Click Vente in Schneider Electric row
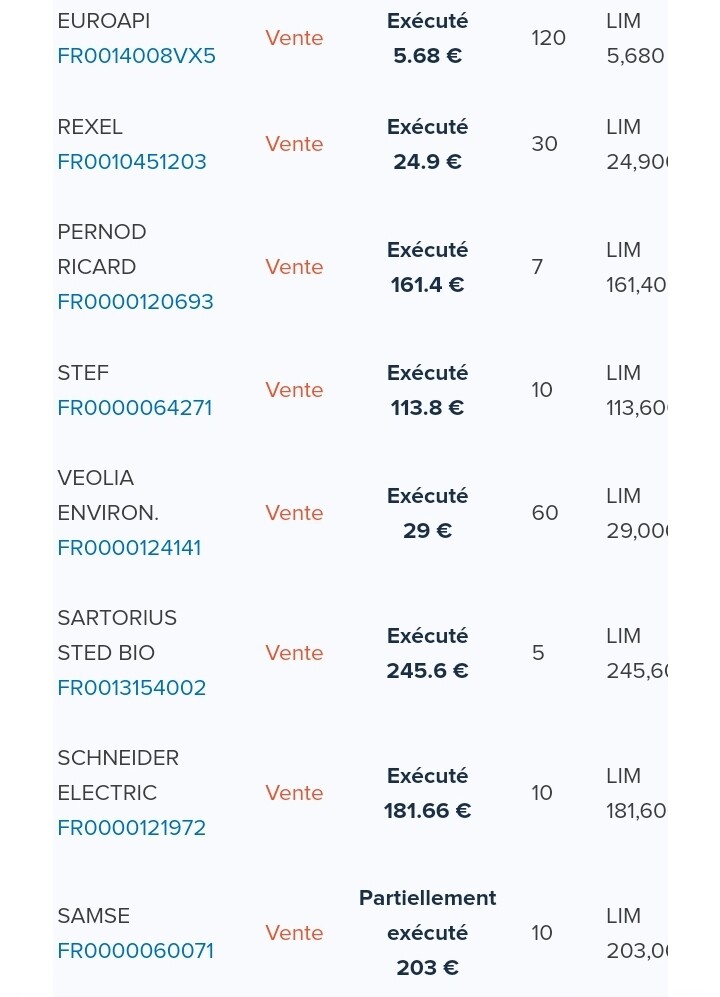720x997 pixels. pos(294,792)
